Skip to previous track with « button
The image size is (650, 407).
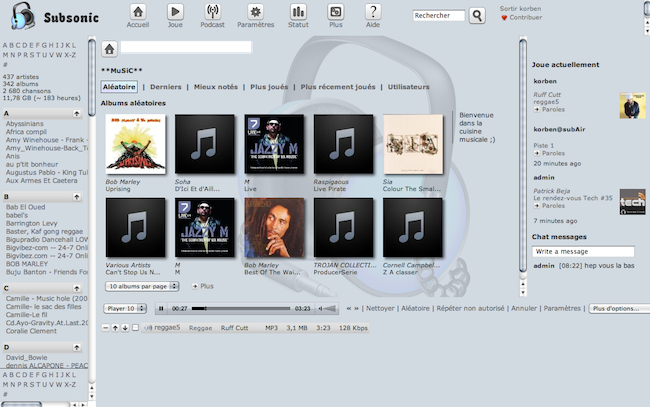pos(349,308)
